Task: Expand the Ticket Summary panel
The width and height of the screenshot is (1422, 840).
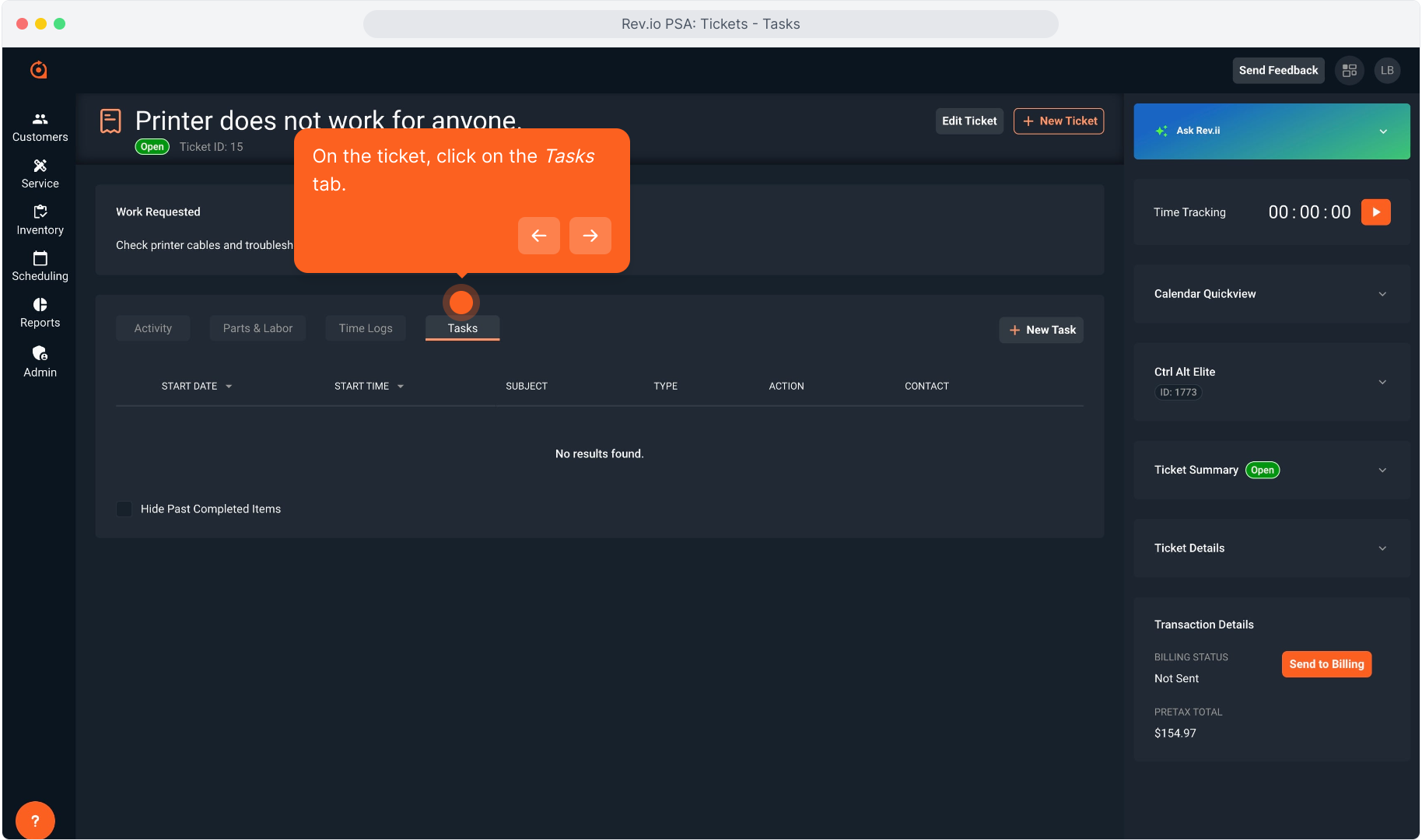Action: tap(1382, 470)
